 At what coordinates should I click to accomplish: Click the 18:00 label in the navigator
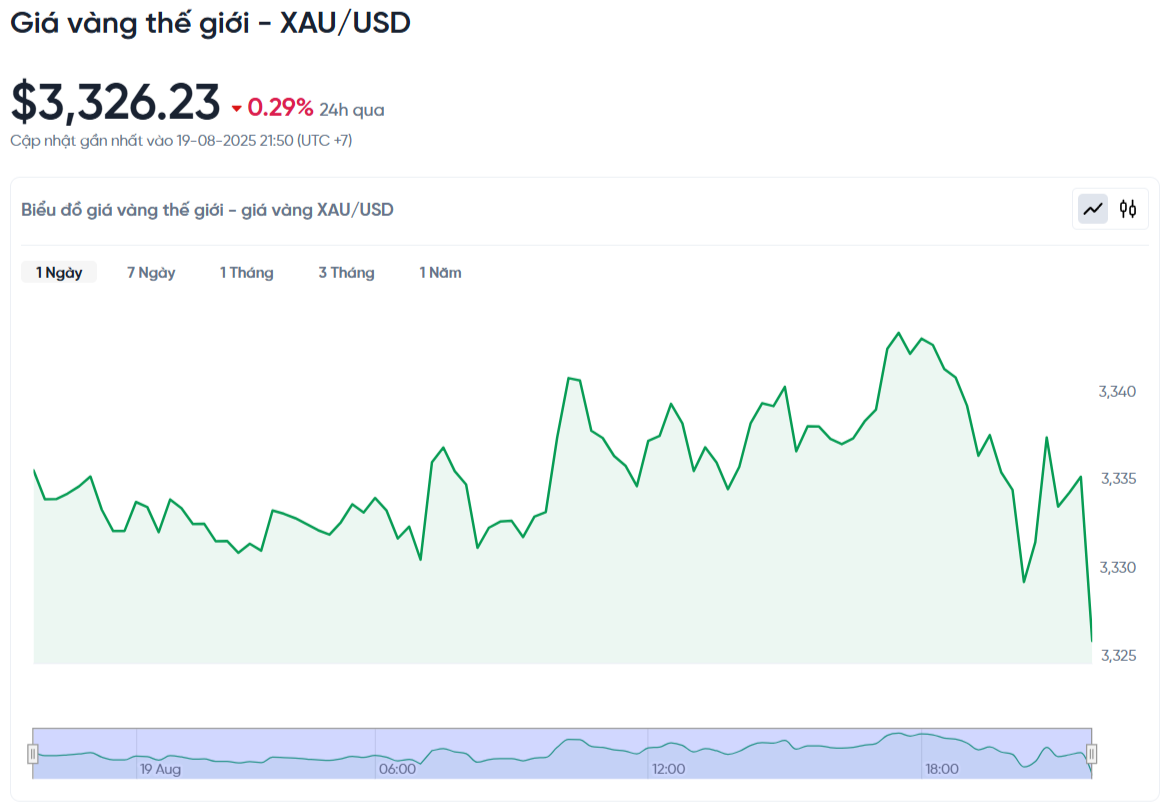coord(941,769)
